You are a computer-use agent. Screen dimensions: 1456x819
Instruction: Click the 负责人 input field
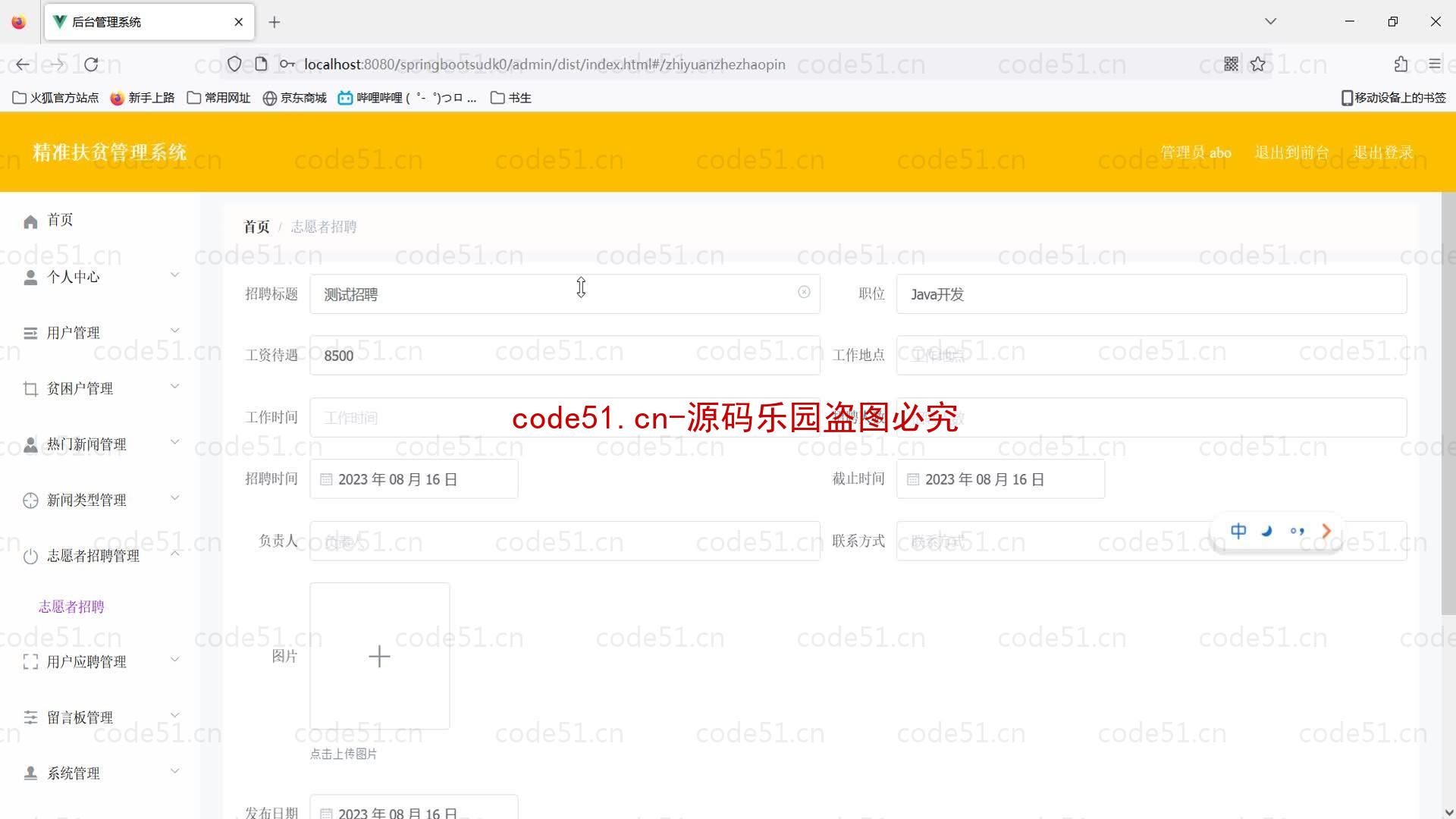pyautogui.click(x=564, y=541)
